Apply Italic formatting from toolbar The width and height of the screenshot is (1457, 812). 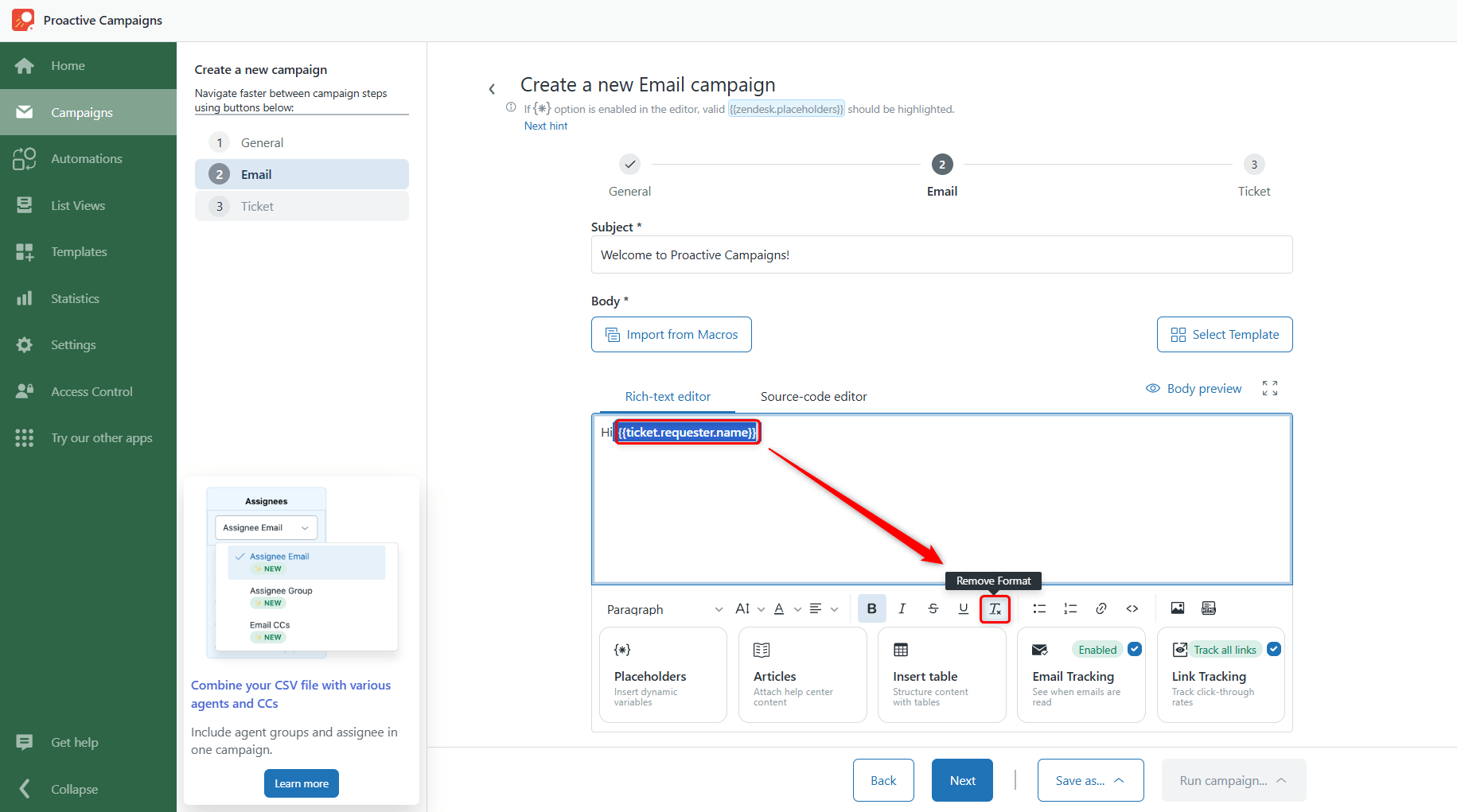tap(902, 608)
